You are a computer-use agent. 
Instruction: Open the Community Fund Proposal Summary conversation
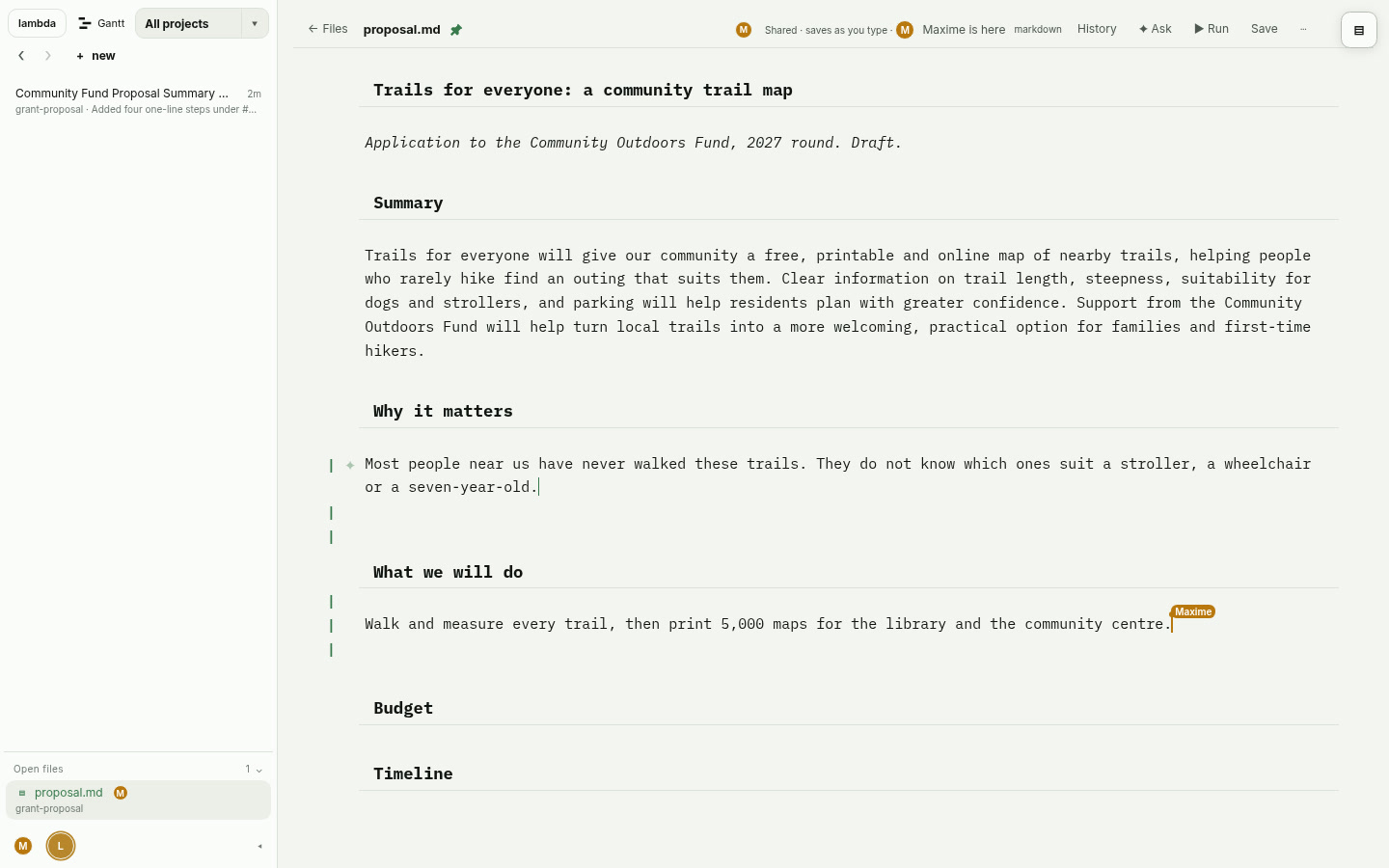[138, 100]
